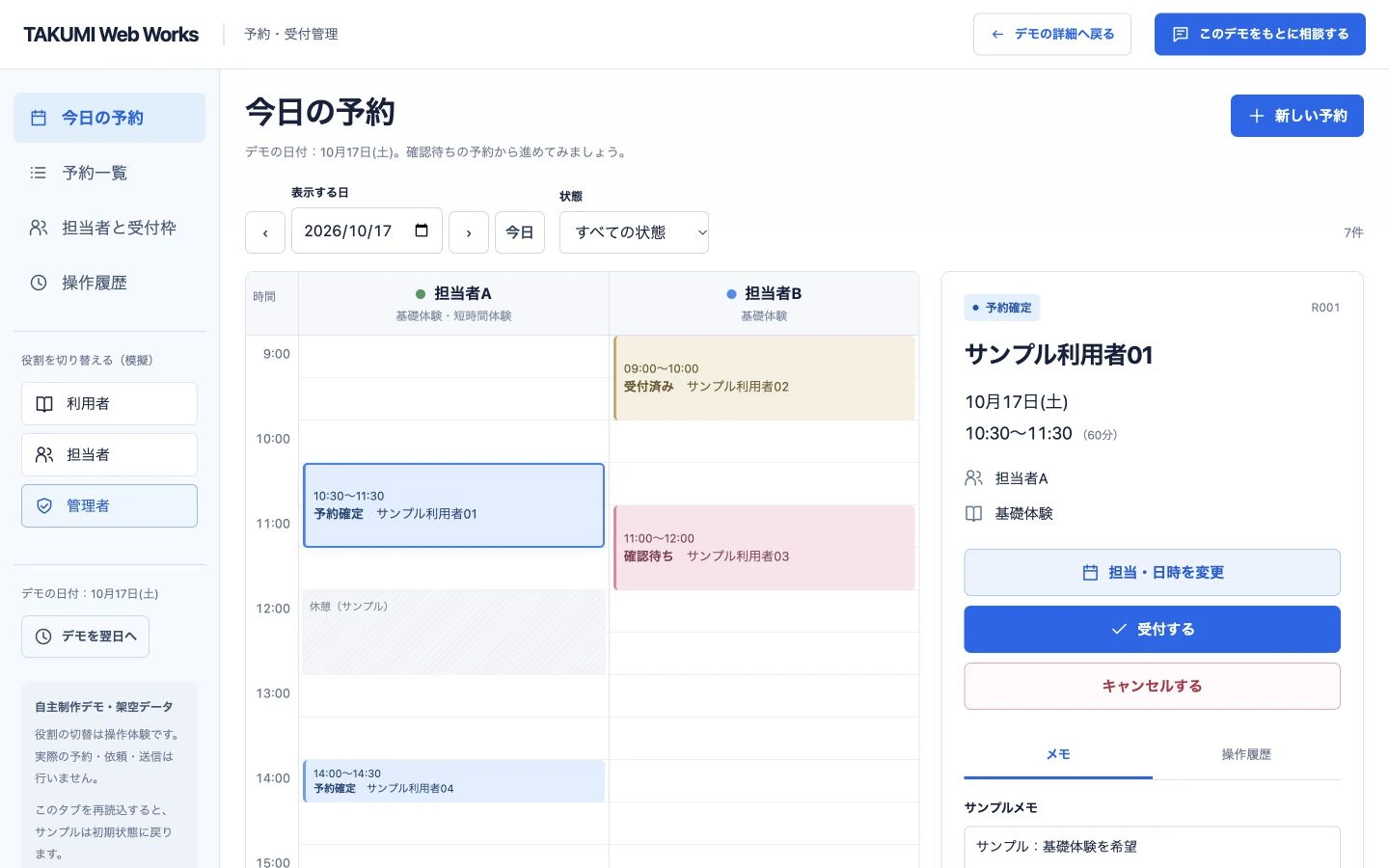Click このデモをもとに相談する button
This screenshot has width=1389, height=868.
(x=1260, y=34)
